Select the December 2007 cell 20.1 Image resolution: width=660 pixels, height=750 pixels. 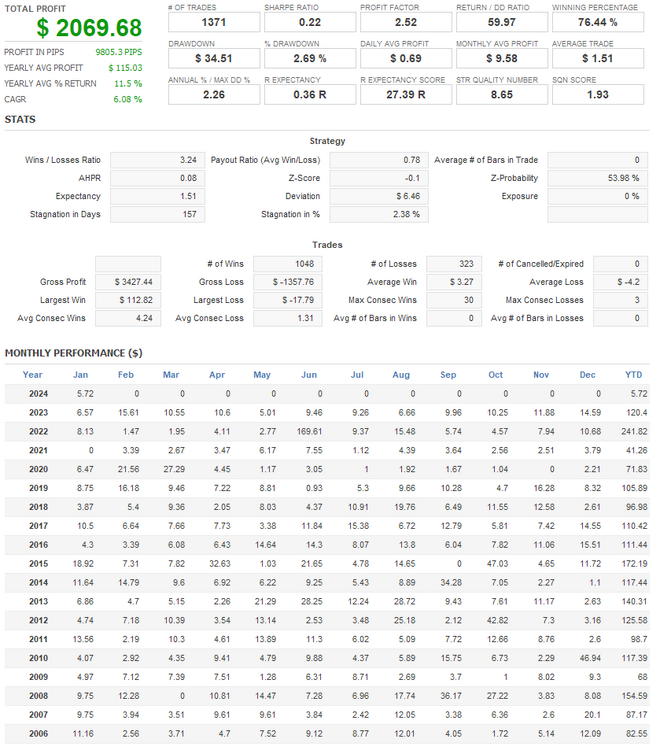tap(592, 715)
